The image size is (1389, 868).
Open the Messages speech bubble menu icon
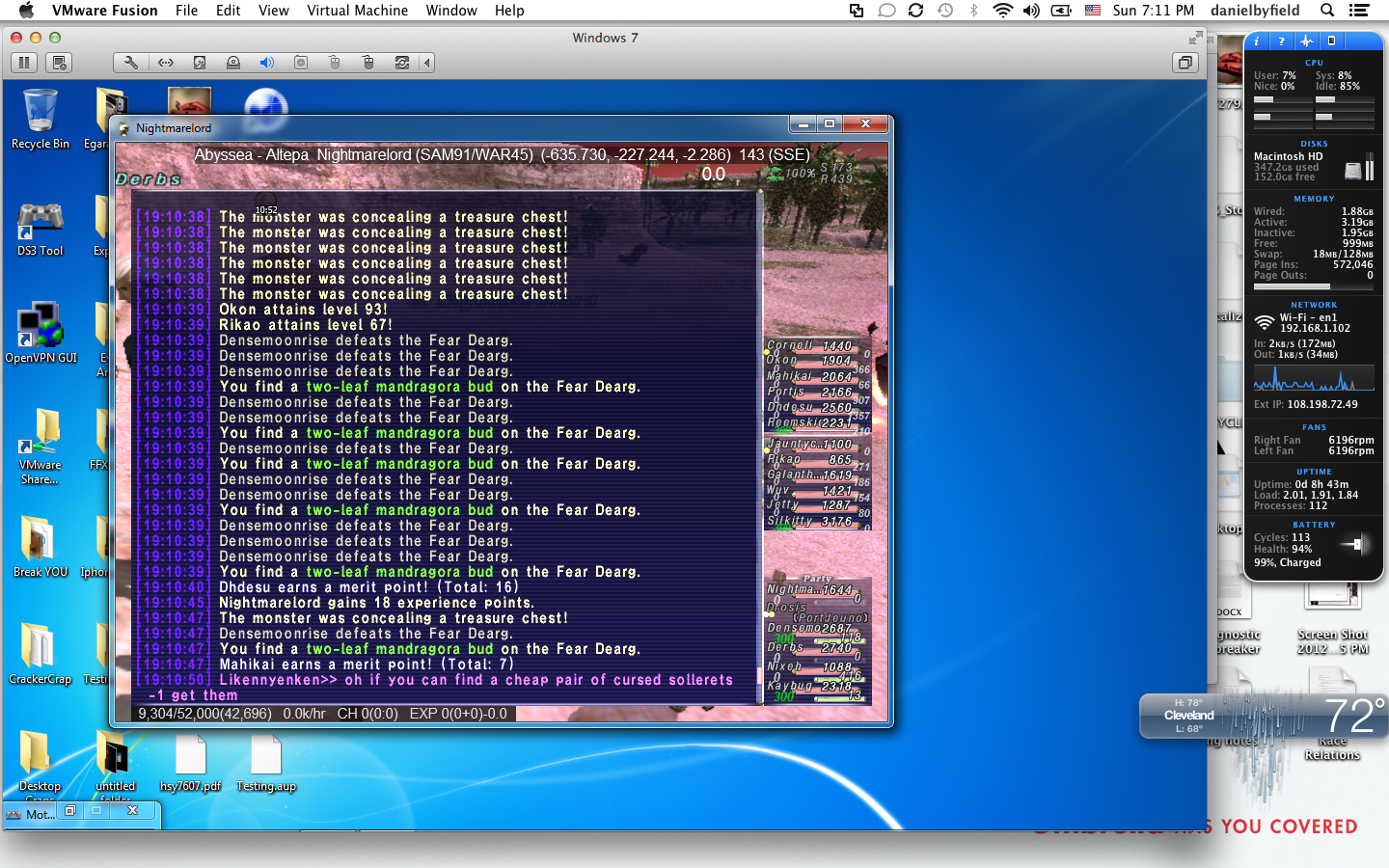(886, 11)
